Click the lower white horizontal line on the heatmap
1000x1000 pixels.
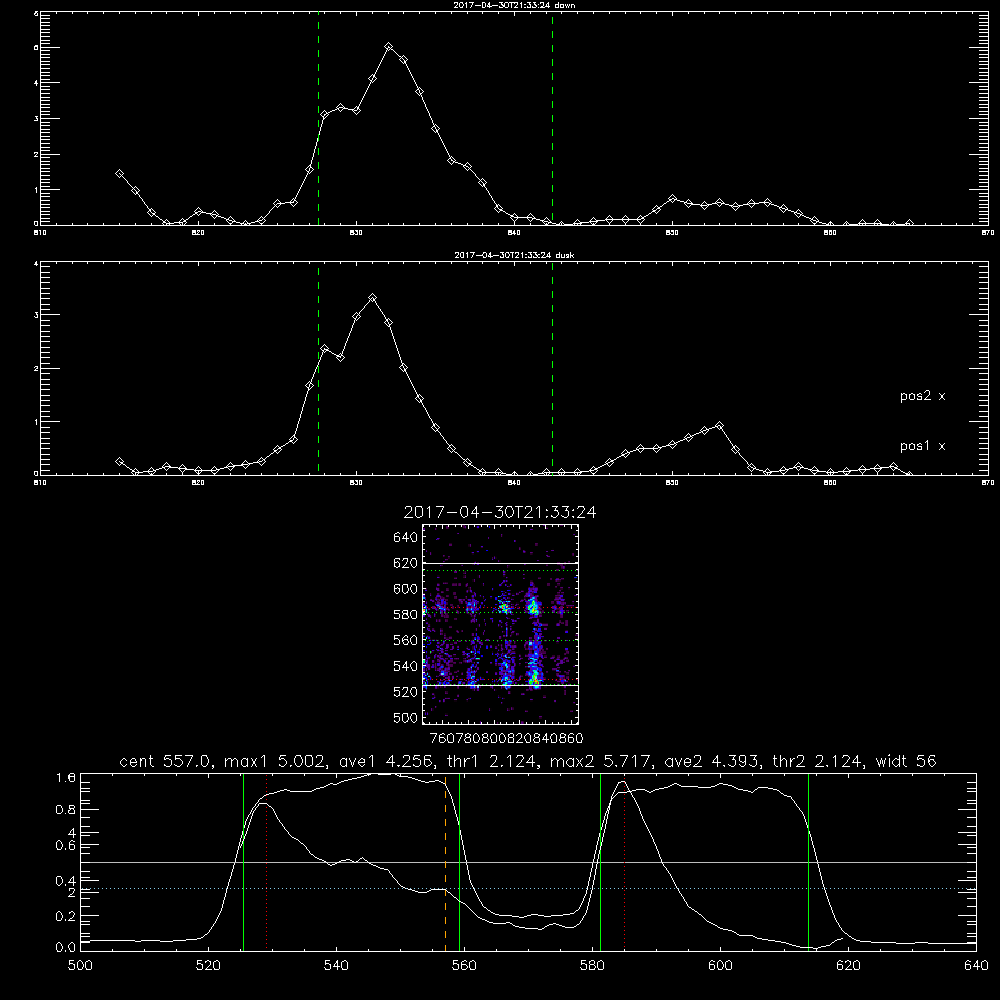click(501, 685)
